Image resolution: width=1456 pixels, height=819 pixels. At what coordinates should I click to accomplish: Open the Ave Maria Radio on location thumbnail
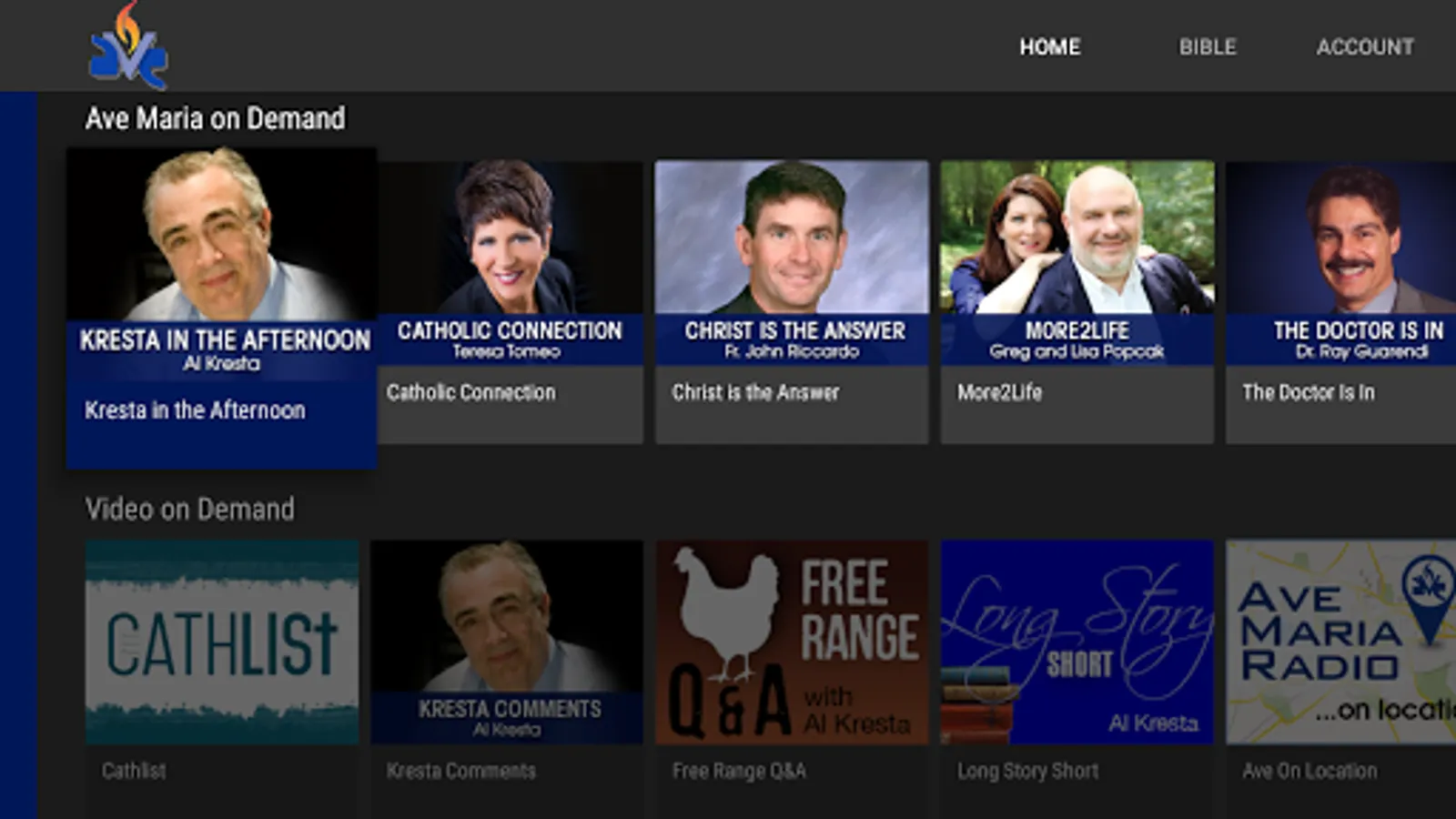pyautogui.click(x=1341, y=642)
